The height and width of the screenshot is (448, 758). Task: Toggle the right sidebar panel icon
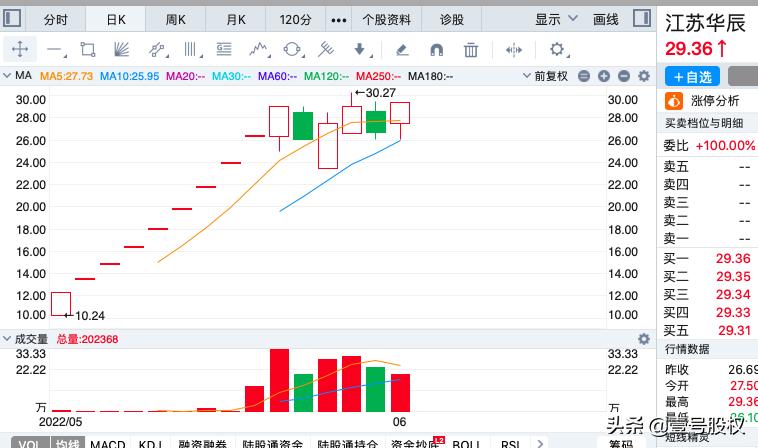[642, 19]
